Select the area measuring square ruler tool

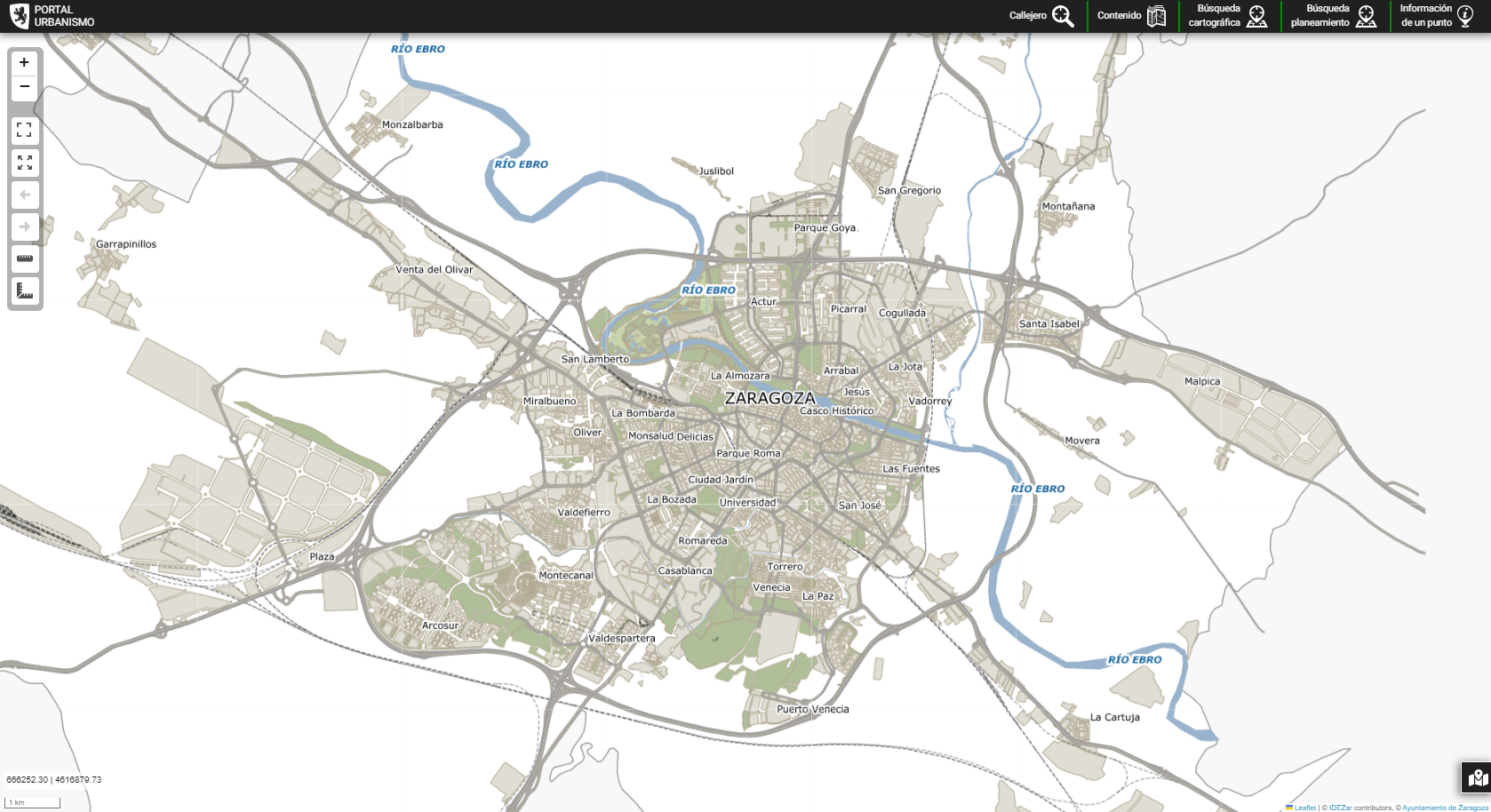click(x=25, y=291)
